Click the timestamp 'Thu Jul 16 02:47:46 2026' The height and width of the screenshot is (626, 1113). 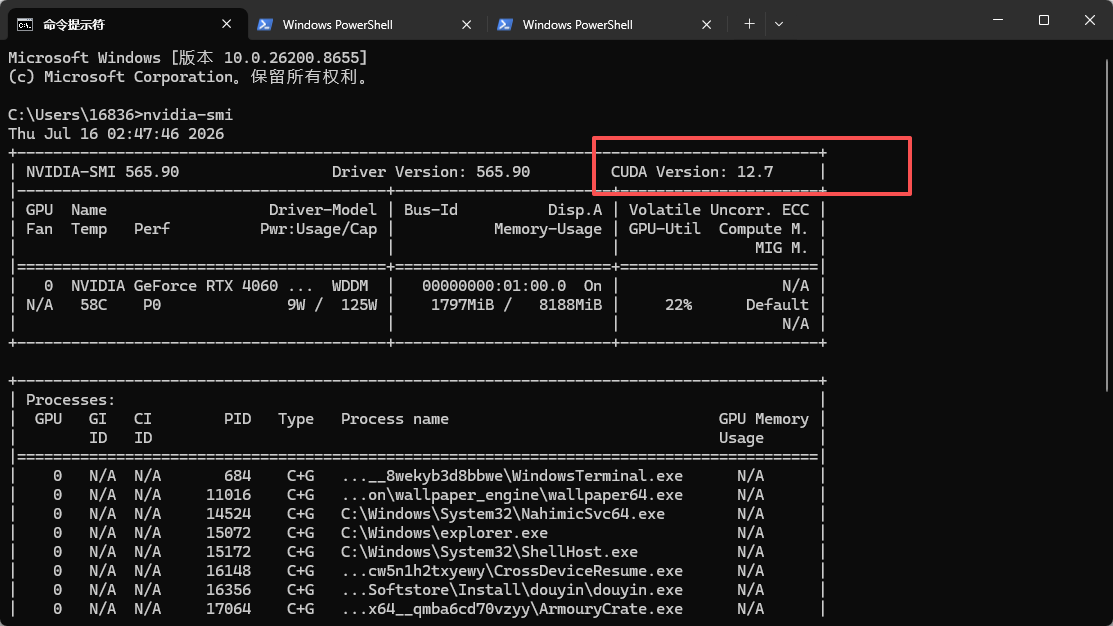(x=116, y=134)
